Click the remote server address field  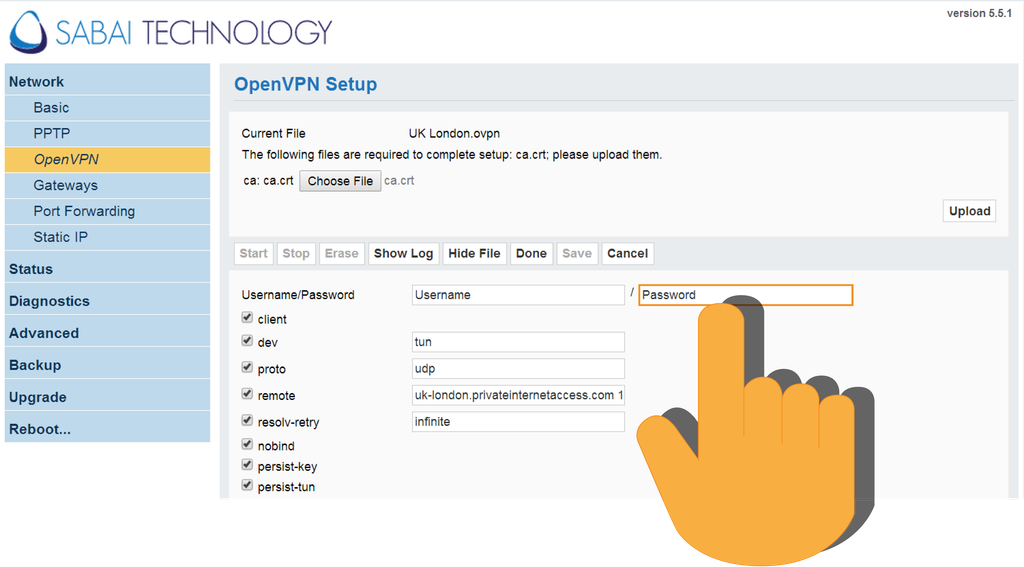[518, 395]
